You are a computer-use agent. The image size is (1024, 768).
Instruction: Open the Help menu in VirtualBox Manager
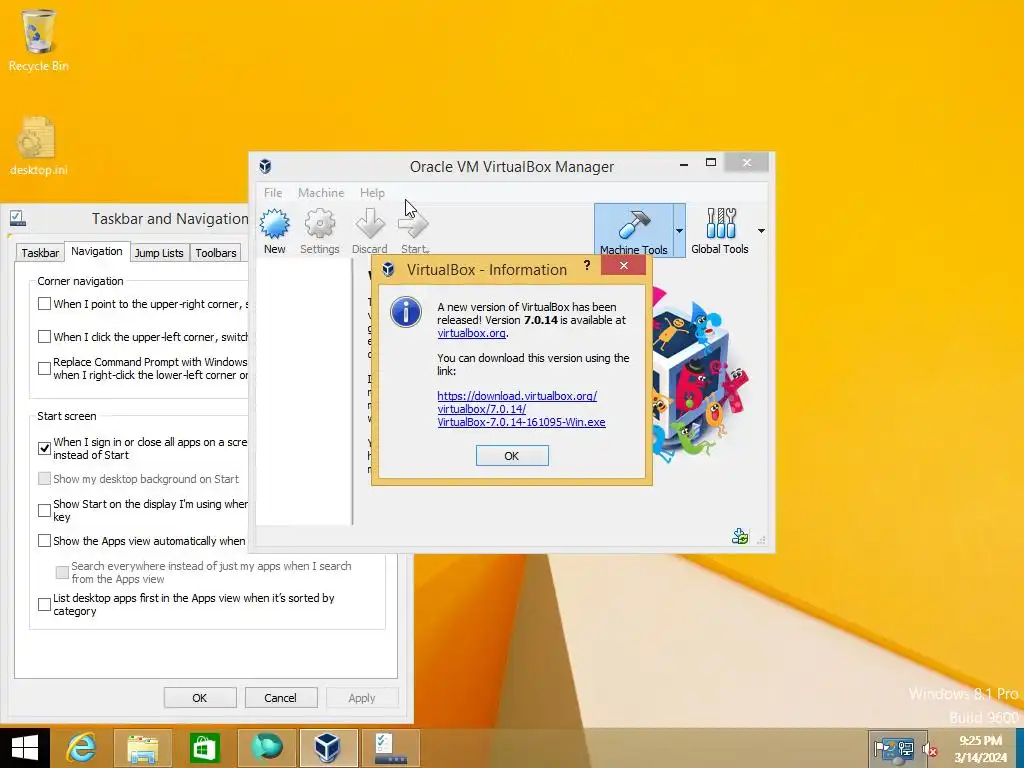(372, 193)
